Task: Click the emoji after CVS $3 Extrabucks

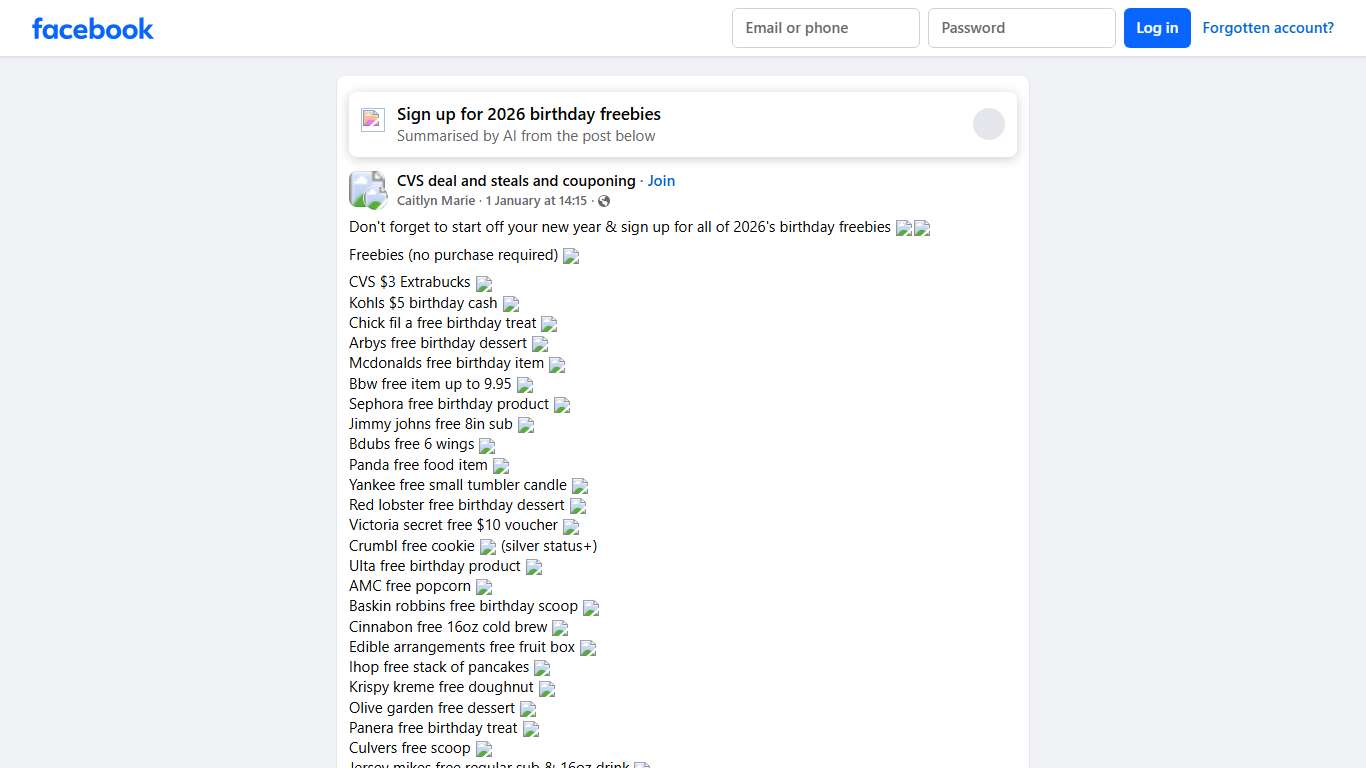Action: 484,283
